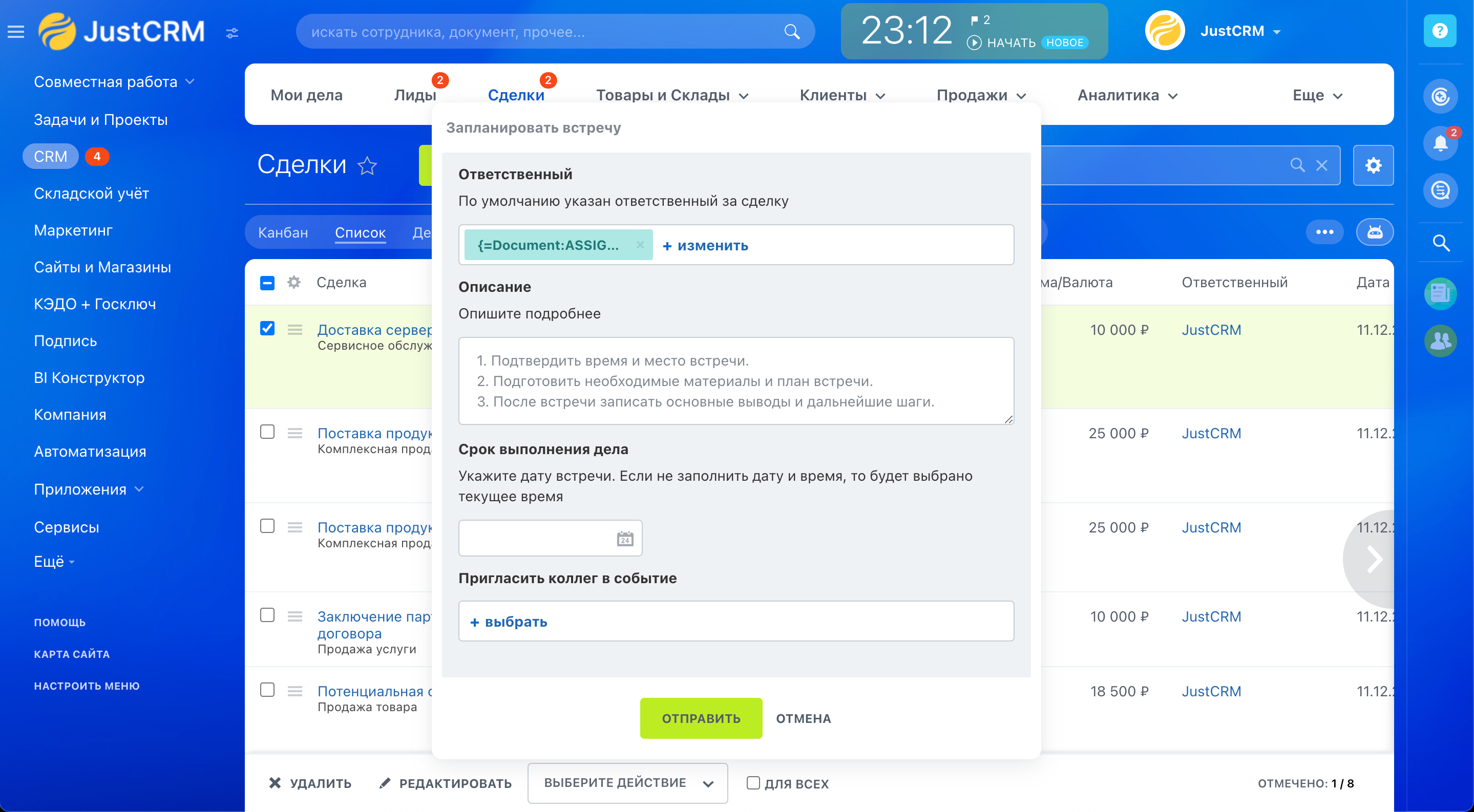Enable the ДЛЯ ВСЕХ checkbox

pos(753,783)
